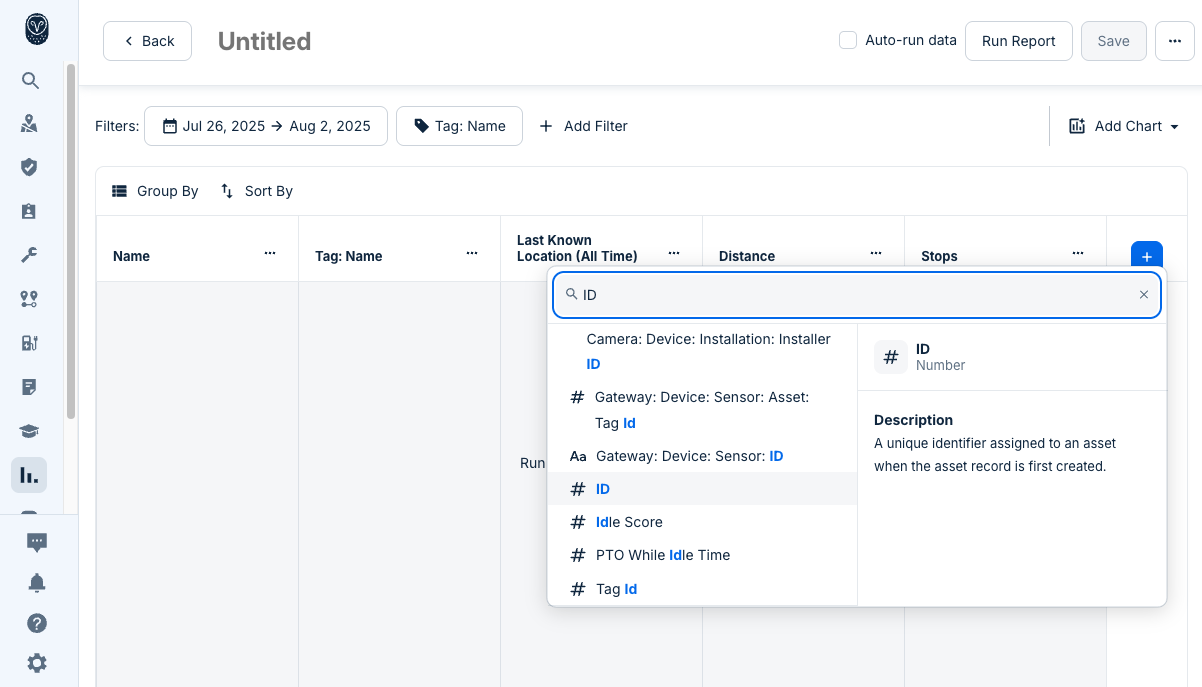The width and height of the screenshot is (1202, 687).
Task: Open the safety shield icon in sidebar
Action: coord(30,167)
